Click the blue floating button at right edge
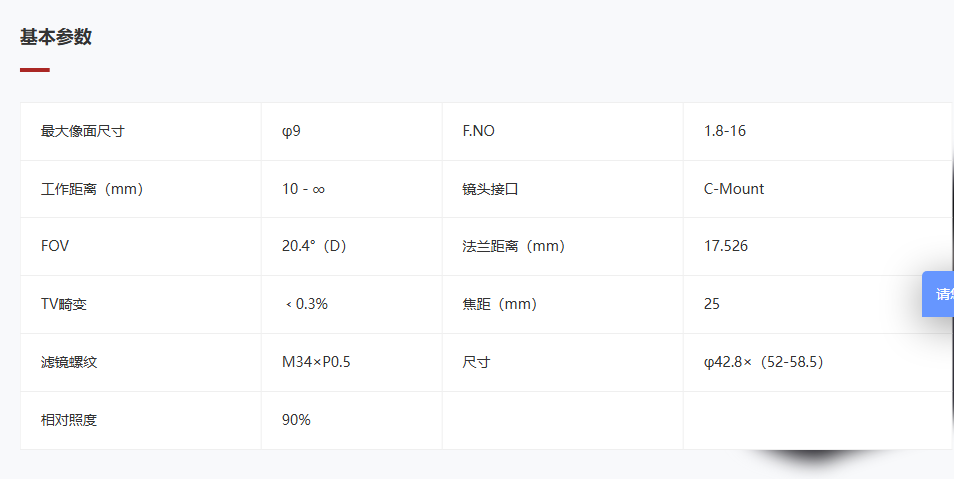Screen dimensions: 954x479 tap(939, 294)
